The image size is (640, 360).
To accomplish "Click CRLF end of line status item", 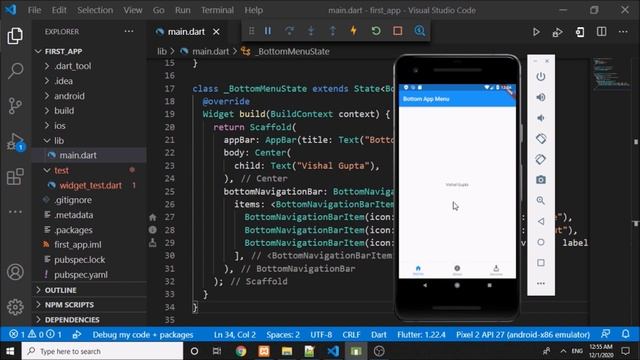I will pyautogui.click(x=351, y=335).
